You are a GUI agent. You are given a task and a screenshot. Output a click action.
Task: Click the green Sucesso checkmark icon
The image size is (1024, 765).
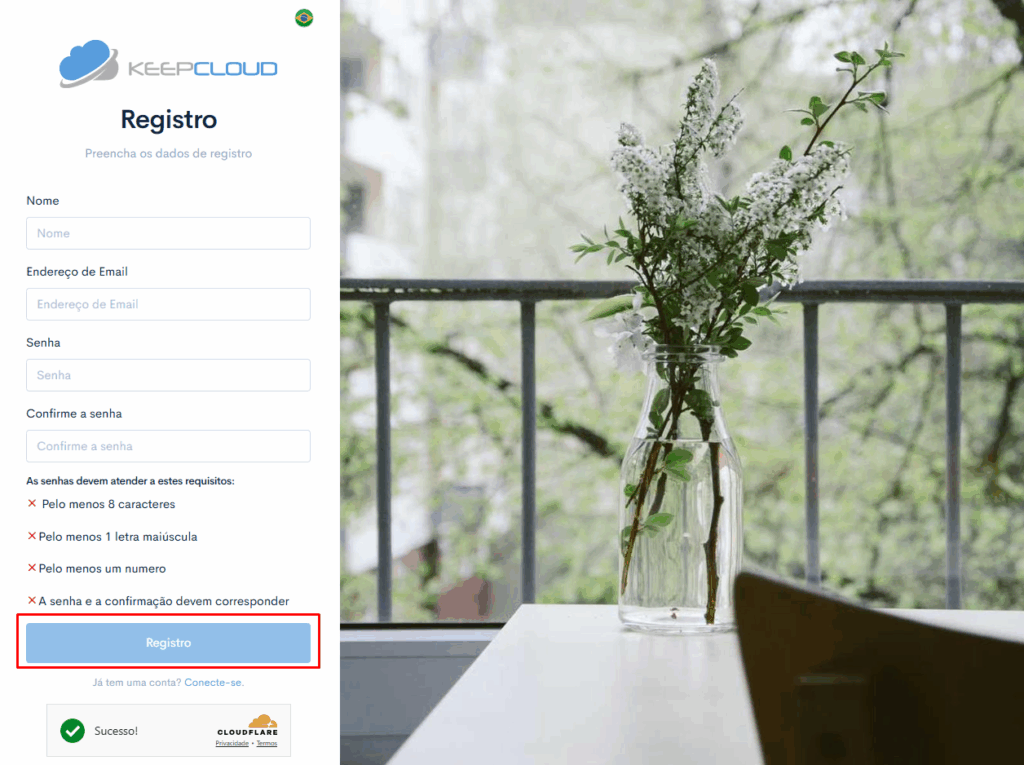(x=72, y=730)
